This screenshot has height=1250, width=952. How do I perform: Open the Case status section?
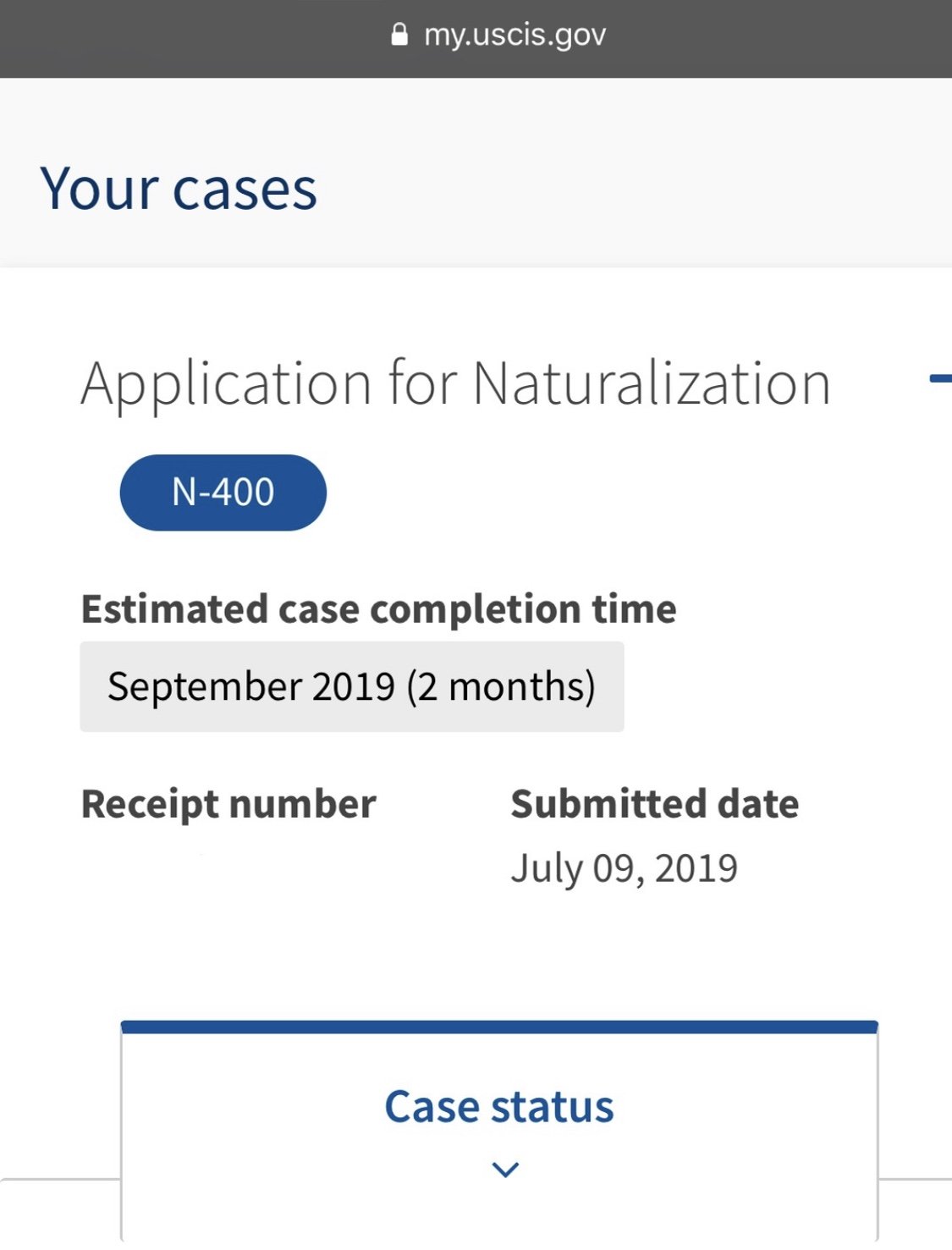pos(499,1107)
